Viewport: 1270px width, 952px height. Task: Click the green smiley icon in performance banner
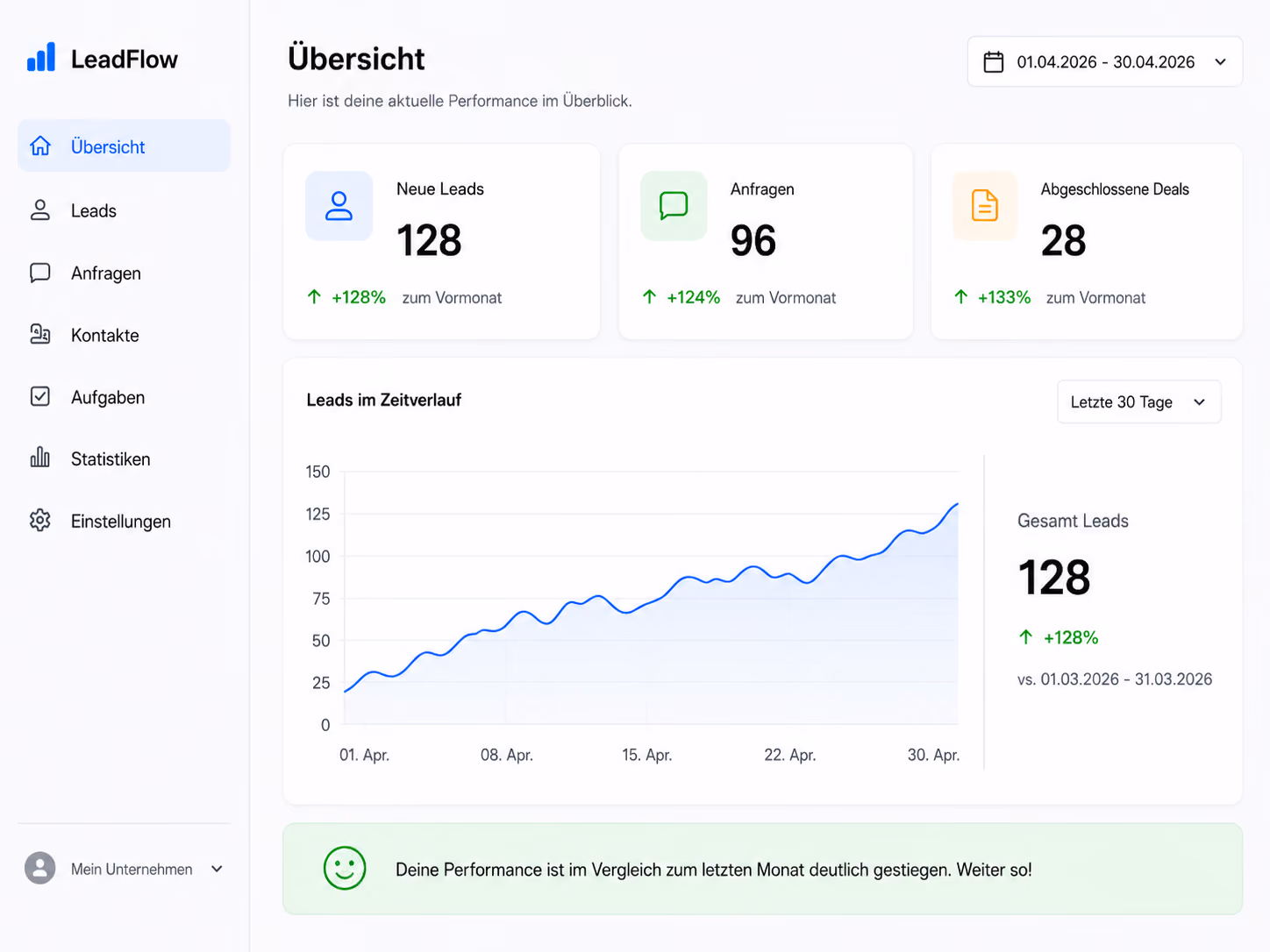[345, 868]
